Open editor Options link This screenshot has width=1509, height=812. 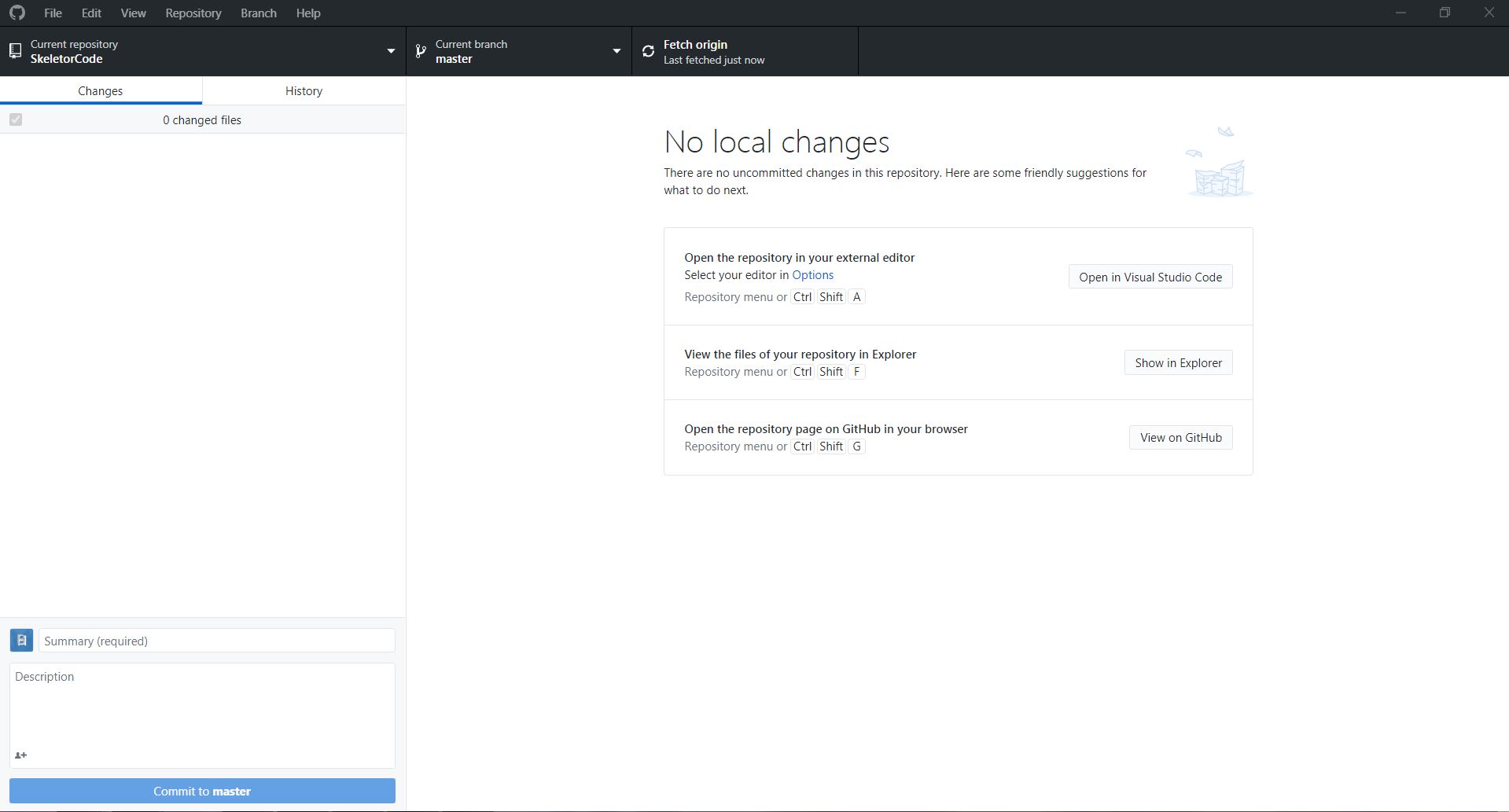pyautogui.click(x=812, y=275)
